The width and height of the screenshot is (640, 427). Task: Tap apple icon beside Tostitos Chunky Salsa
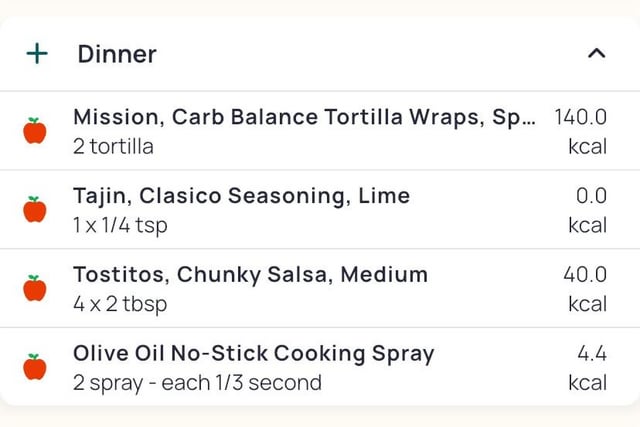35,289
